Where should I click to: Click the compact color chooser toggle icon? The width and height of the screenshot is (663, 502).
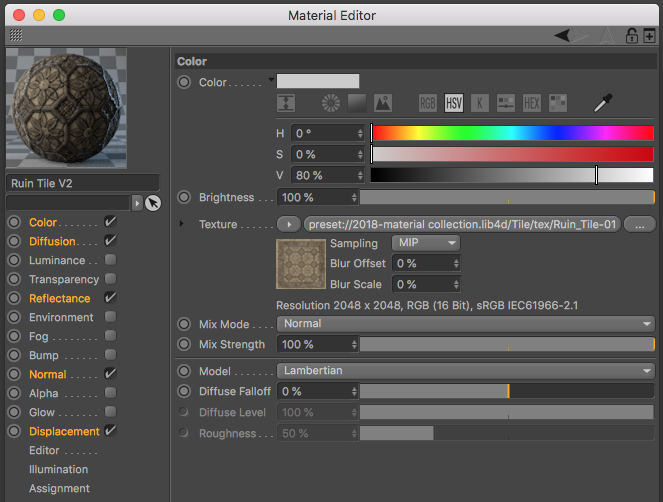click(287, 103)
